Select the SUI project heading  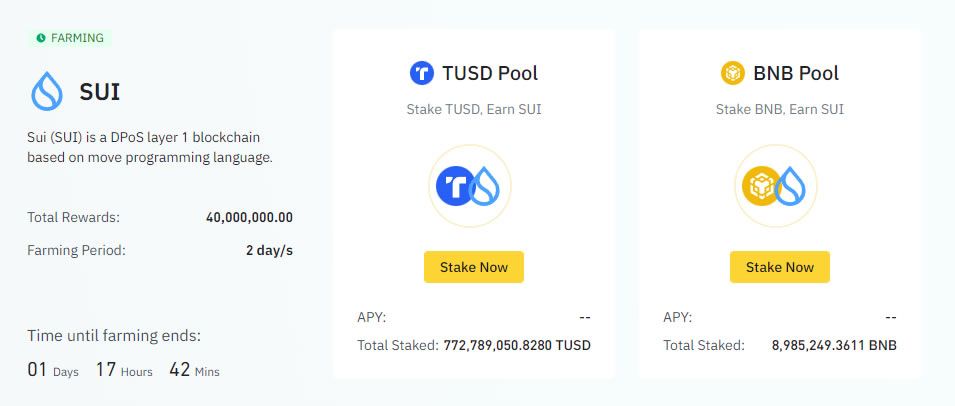[x=100, y=93]
